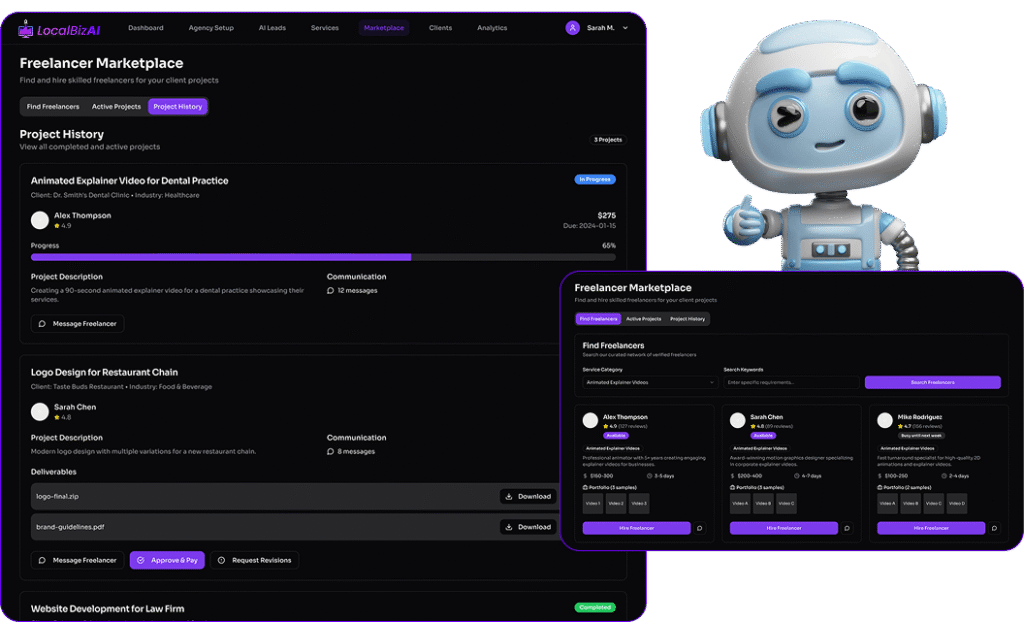Click the brand-guidelines.pdf file name

pos(70,527)
